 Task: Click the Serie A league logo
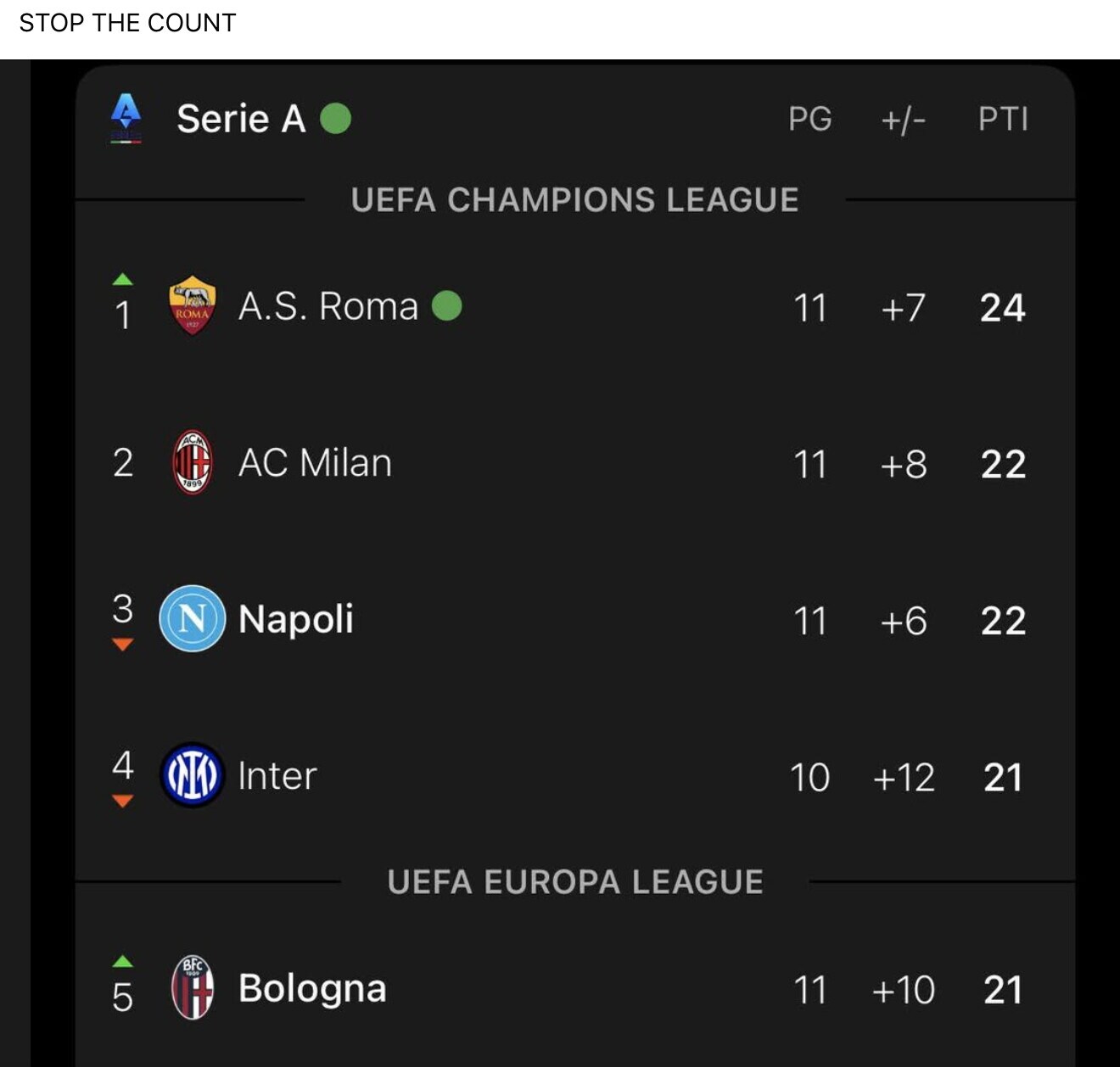pyautogui.click(x=126, y=118)
